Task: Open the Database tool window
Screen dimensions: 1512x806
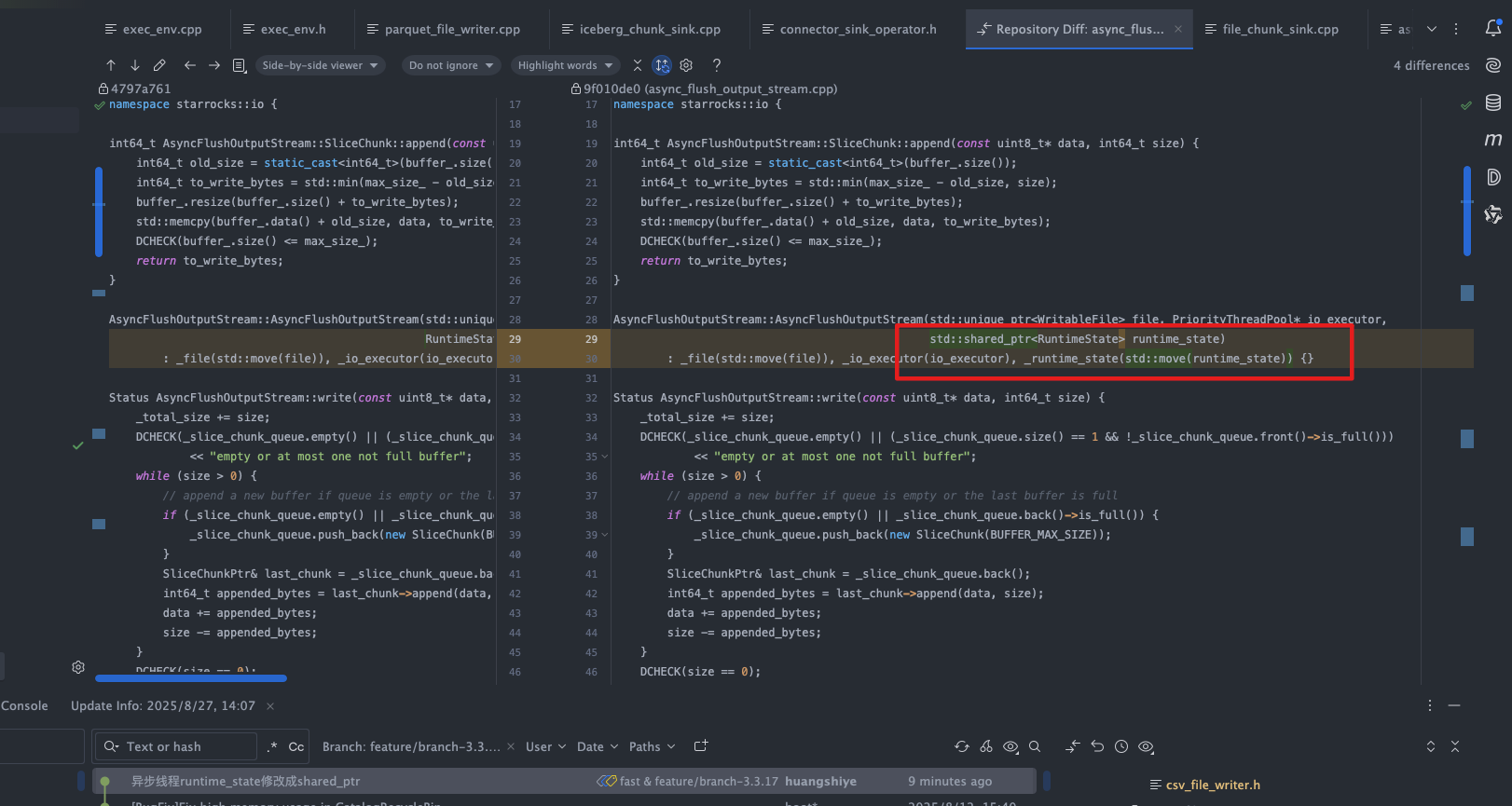Action: (x=1493, y=102)
